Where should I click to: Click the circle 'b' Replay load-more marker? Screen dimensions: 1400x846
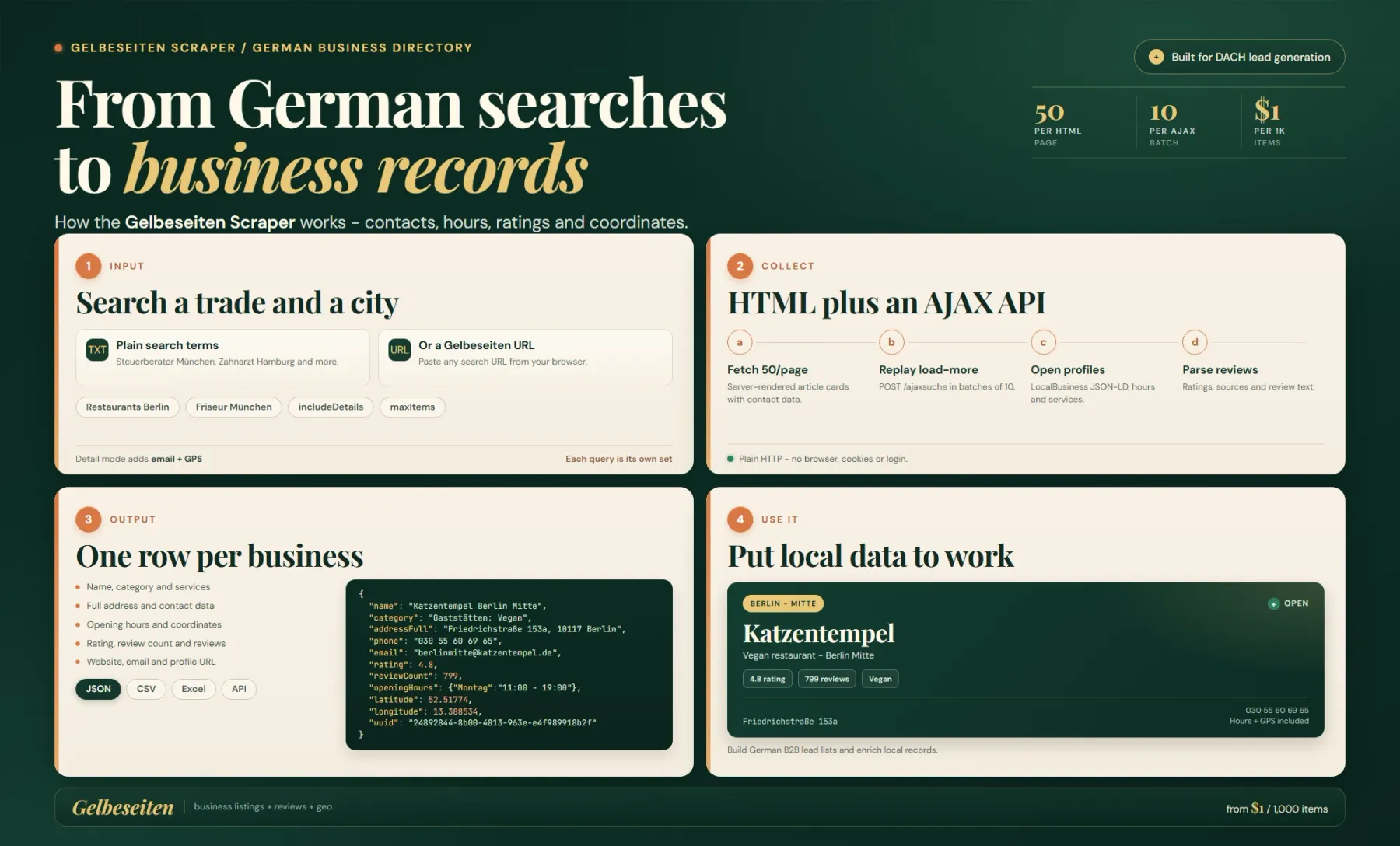[x=891, y=342]
